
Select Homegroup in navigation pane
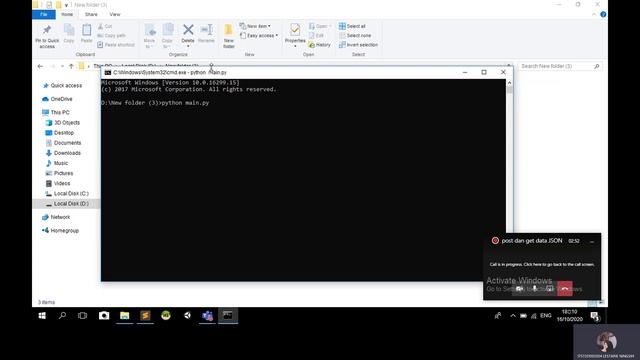tap(60, 231)
